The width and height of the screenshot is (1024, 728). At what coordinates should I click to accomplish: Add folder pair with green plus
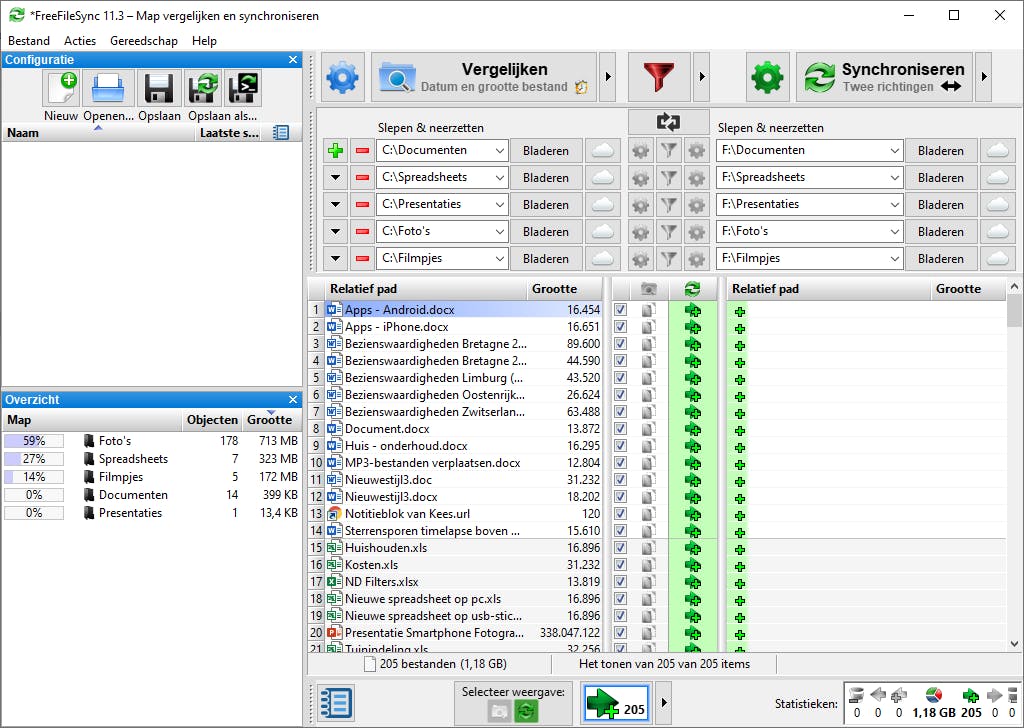(336, 151)
